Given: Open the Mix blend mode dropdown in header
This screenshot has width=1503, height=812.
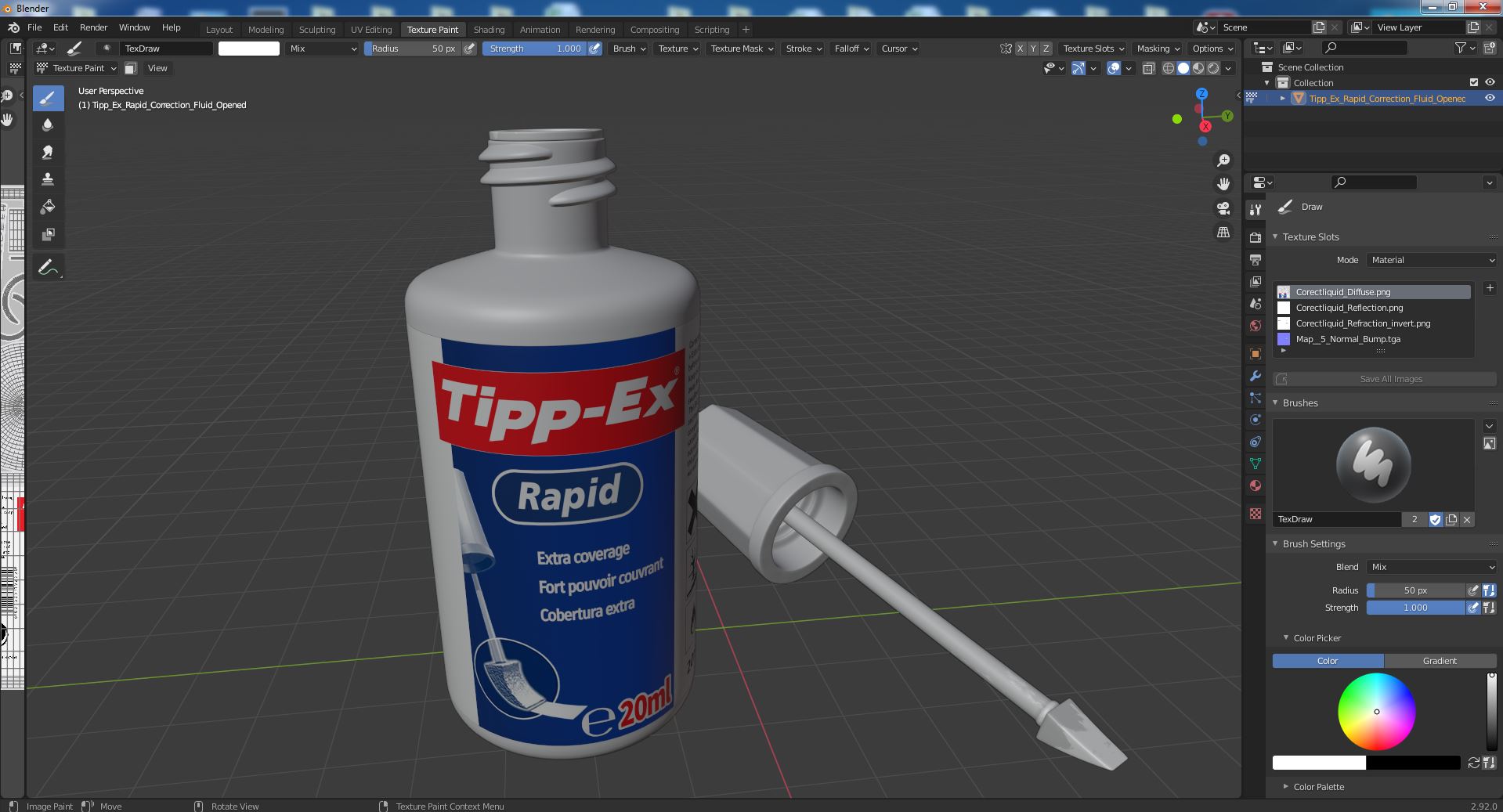Looking at the screenshot, I should pyautogui.click(x=322, y=49).
